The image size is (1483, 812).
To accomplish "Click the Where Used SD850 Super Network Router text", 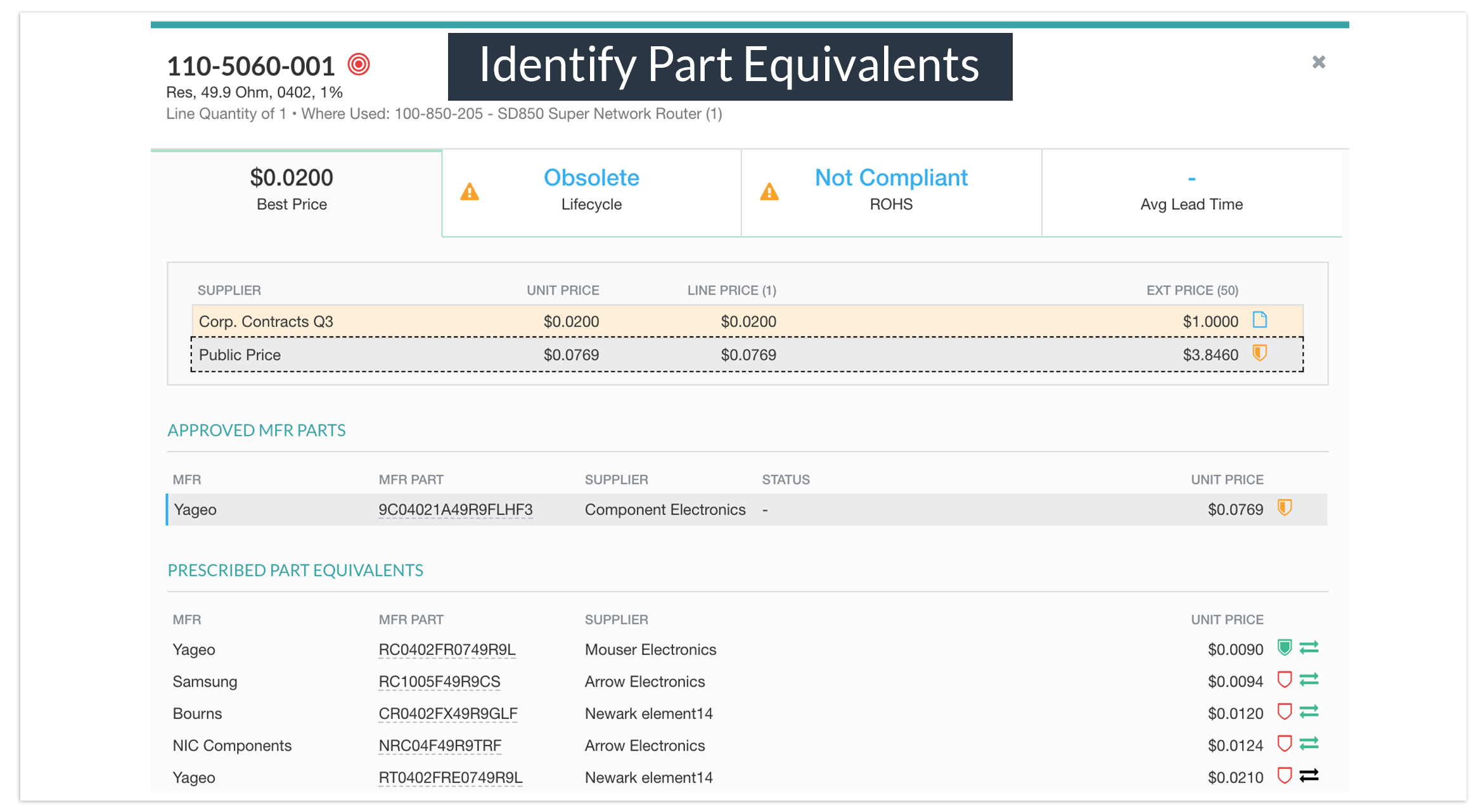I will click(x=511, y=114).
